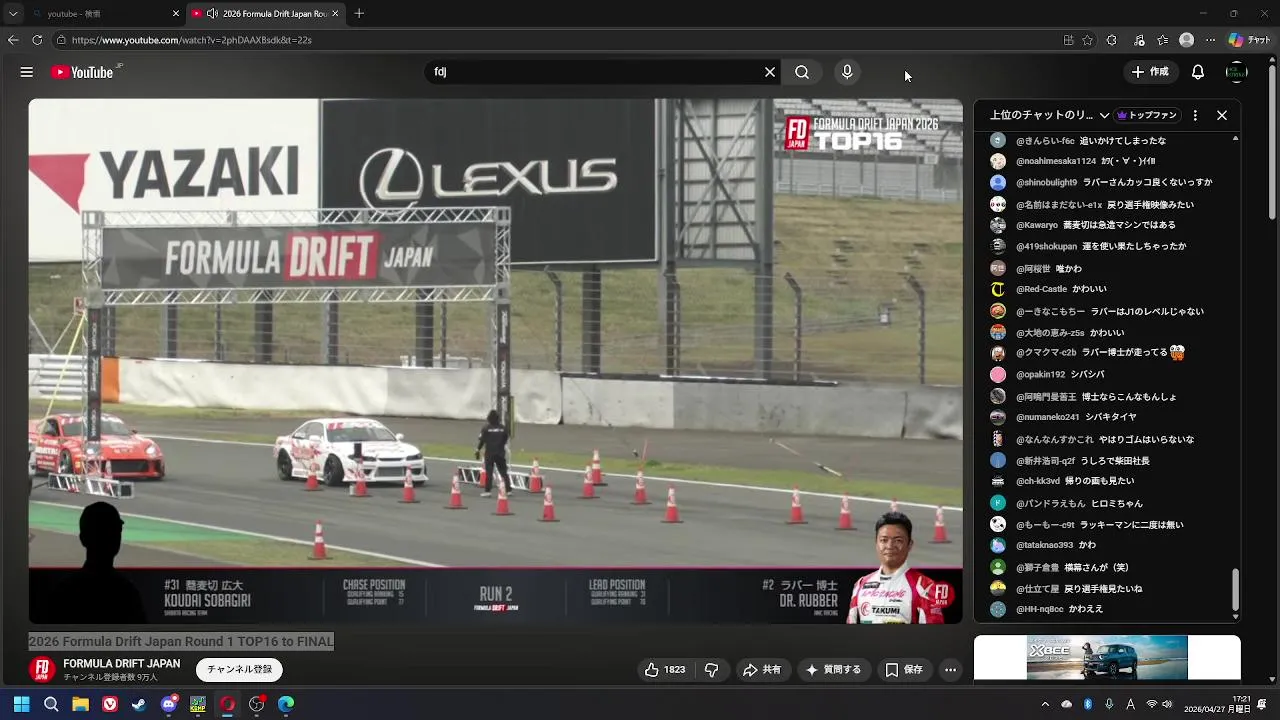This screenshot has height=720, width=1280.
Task: Select the address bar URL
Action: 192,40
